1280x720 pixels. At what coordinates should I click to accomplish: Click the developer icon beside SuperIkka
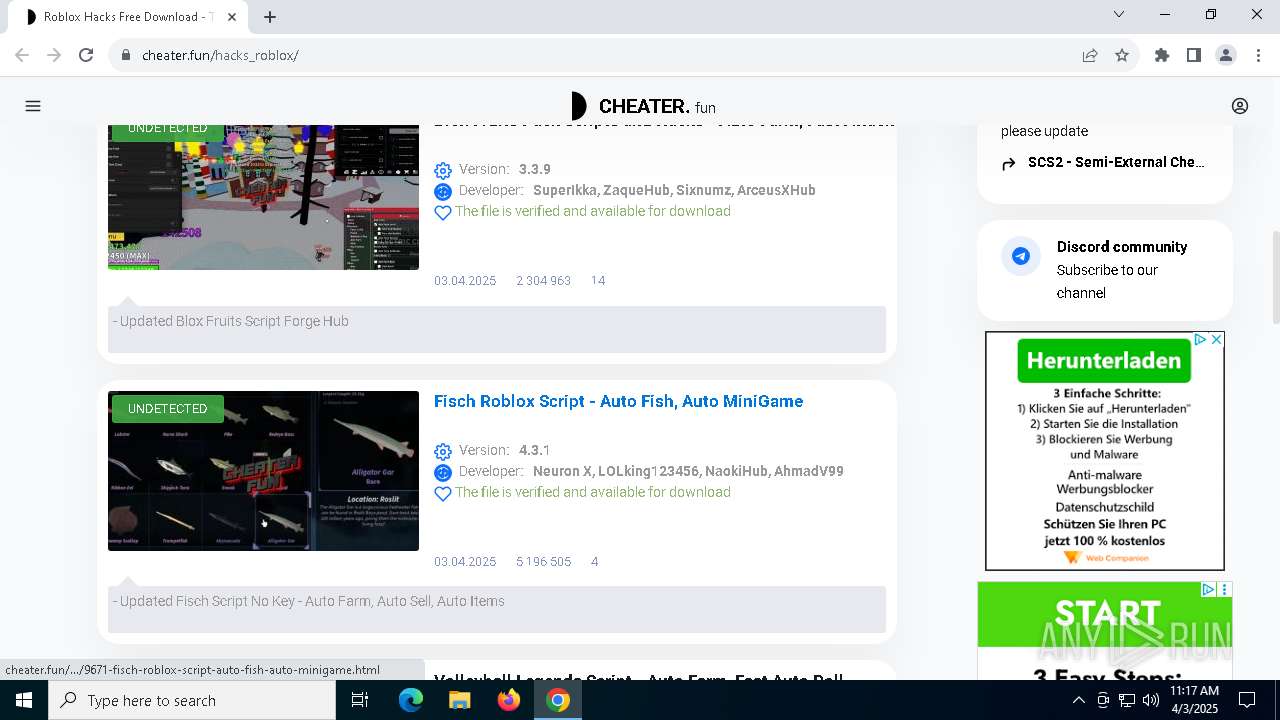click(443, 191)
